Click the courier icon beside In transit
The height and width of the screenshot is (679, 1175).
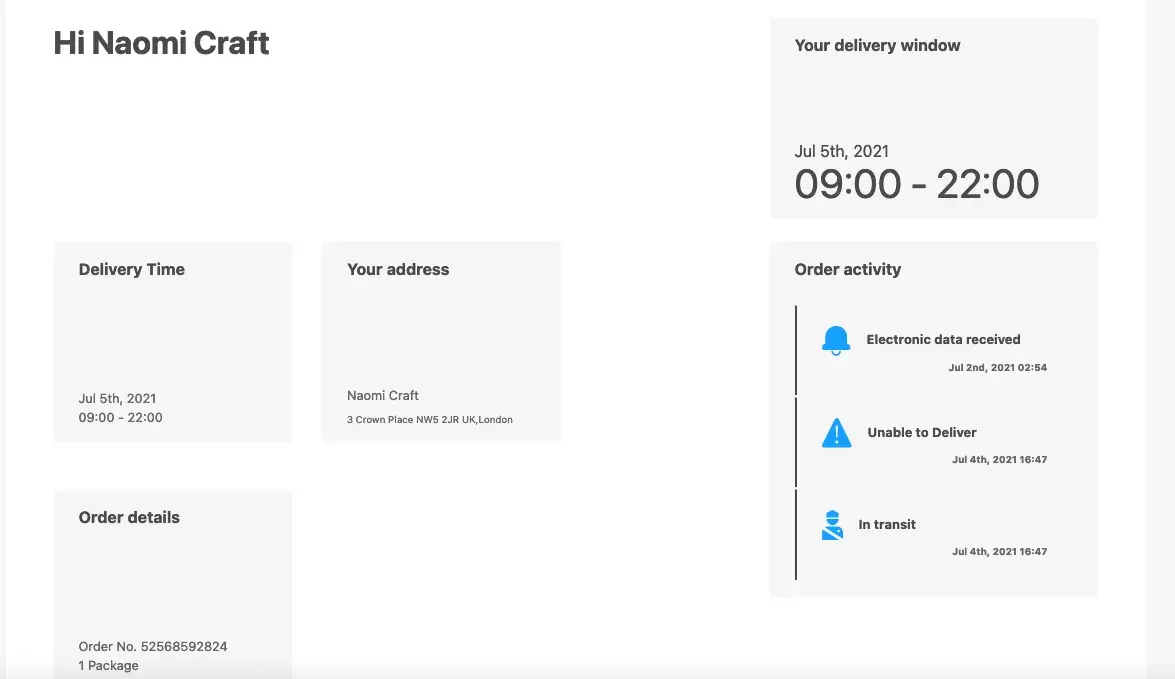832,525
